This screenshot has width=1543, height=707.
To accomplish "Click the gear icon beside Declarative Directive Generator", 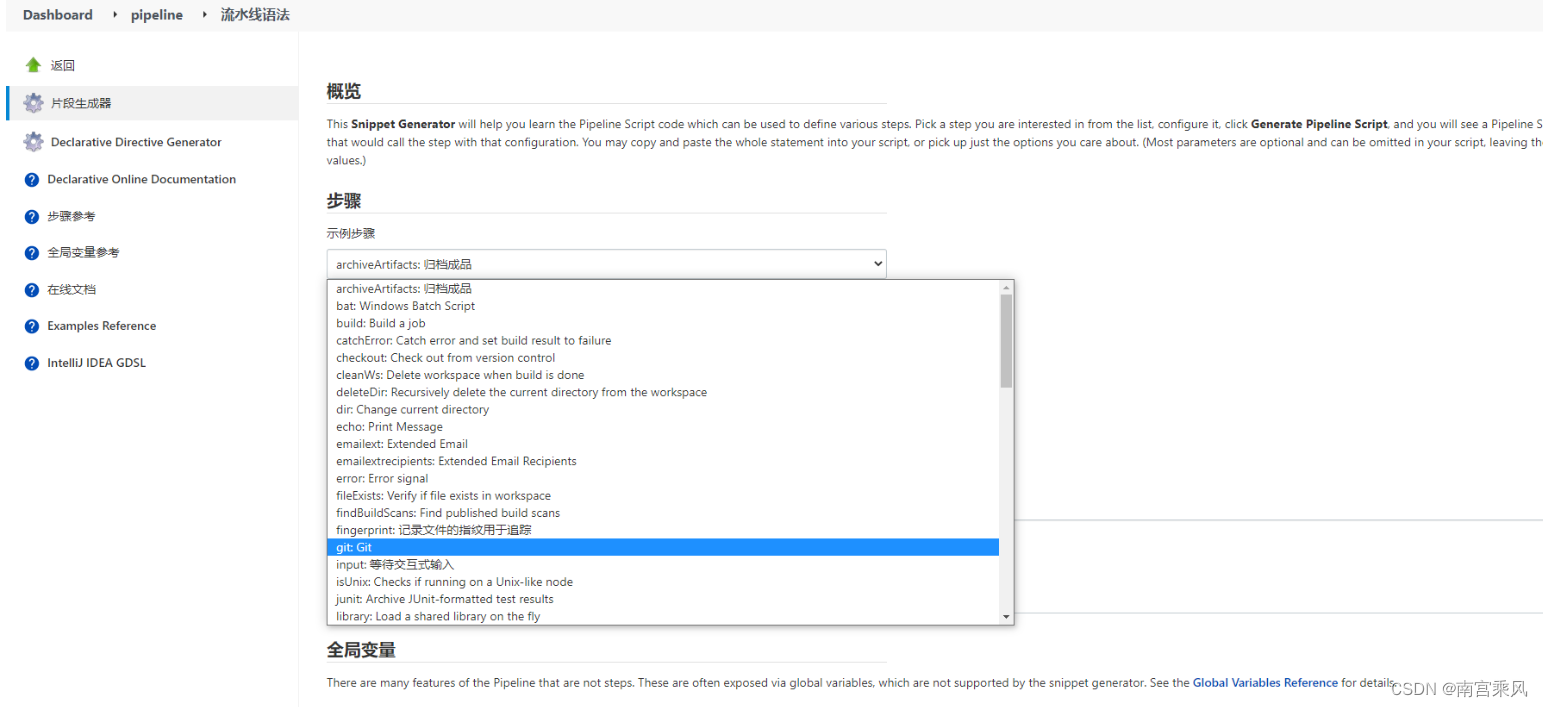I will click(33, 142).
